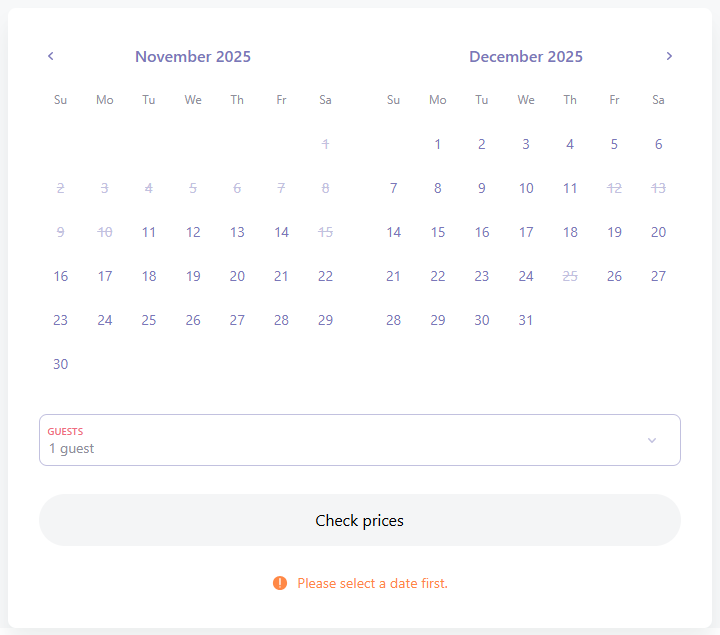Click the orange warning icon
Viewport: 720px width, 635px height.
tap(280, 583)
